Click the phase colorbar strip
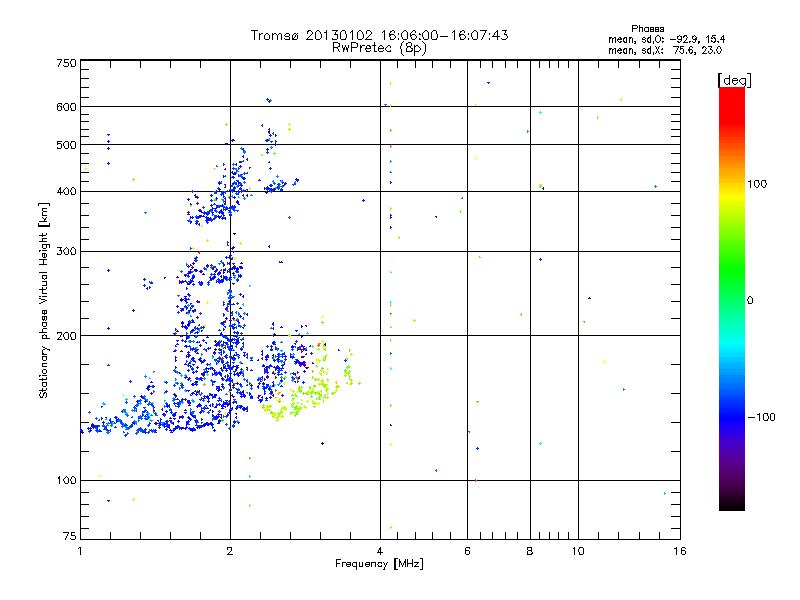The image size is (800, 600). [732, 299]
